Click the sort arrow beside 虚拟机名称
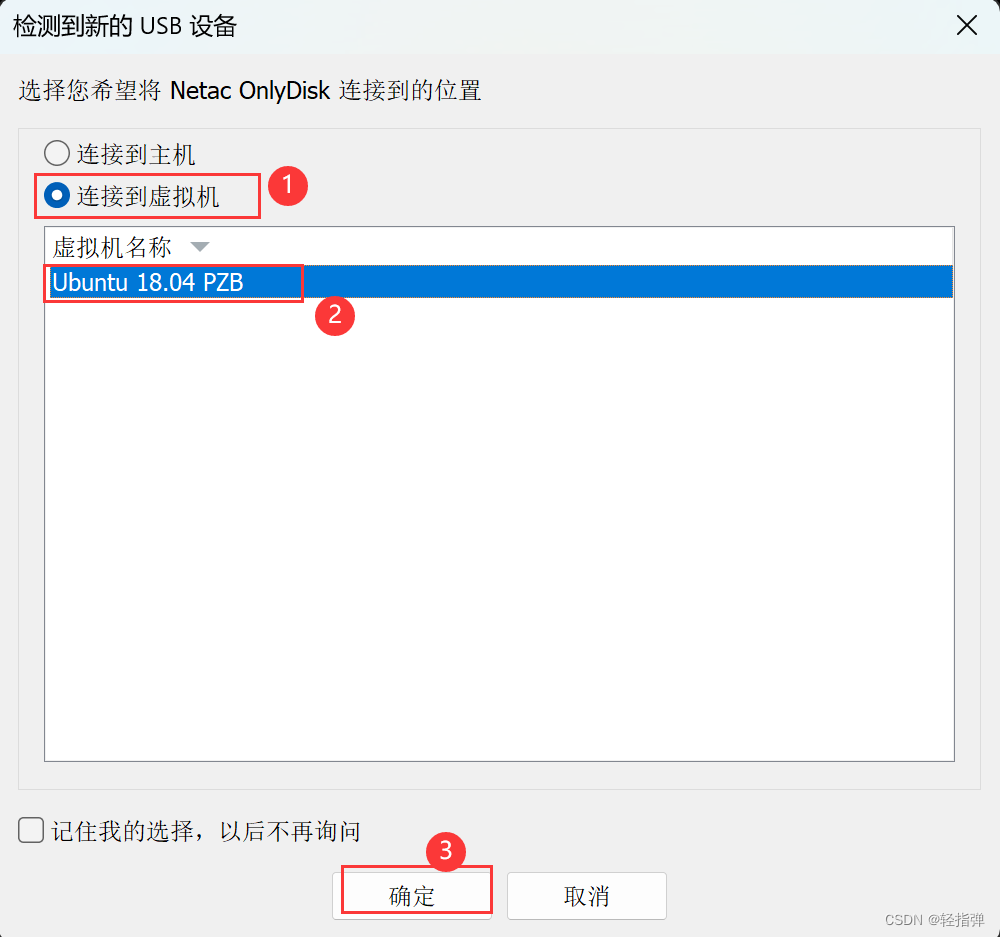1000x937 pixels. coord(200,247)
